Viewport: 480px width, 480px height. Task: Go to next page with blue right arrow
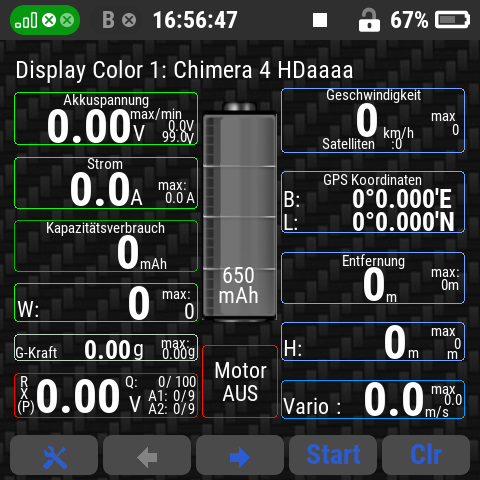(x=240, y=455)
